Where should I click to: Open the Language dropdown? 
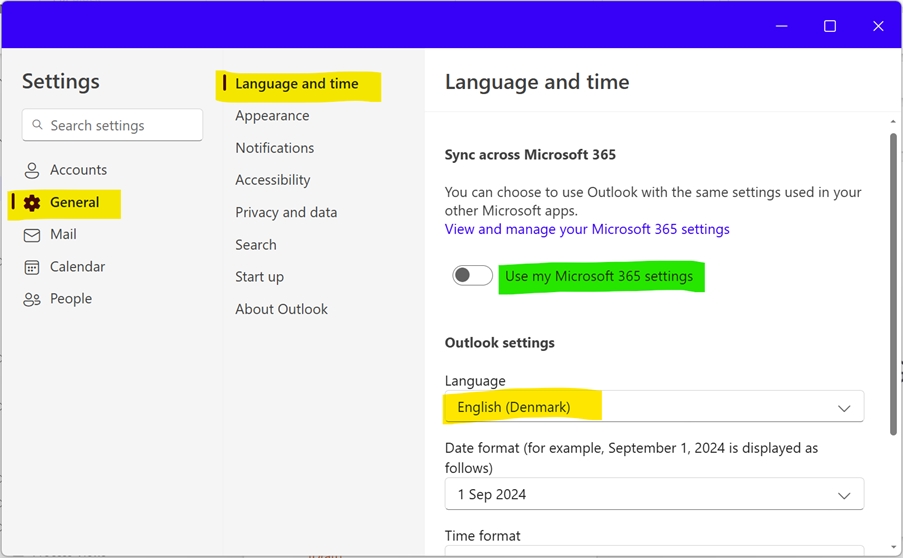(653, 407)
